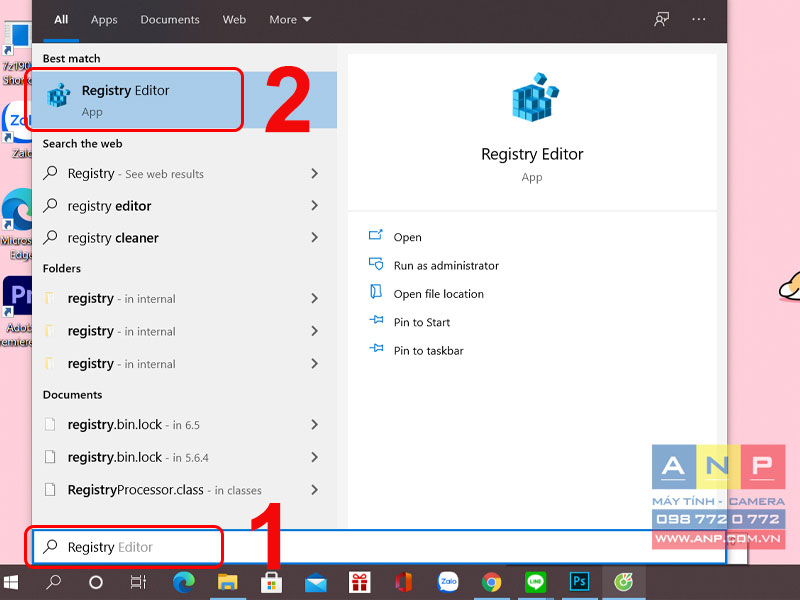Select the registry editor web suggestion
The width and height of the screenshot is (800, 600).
tap(184, 206)
